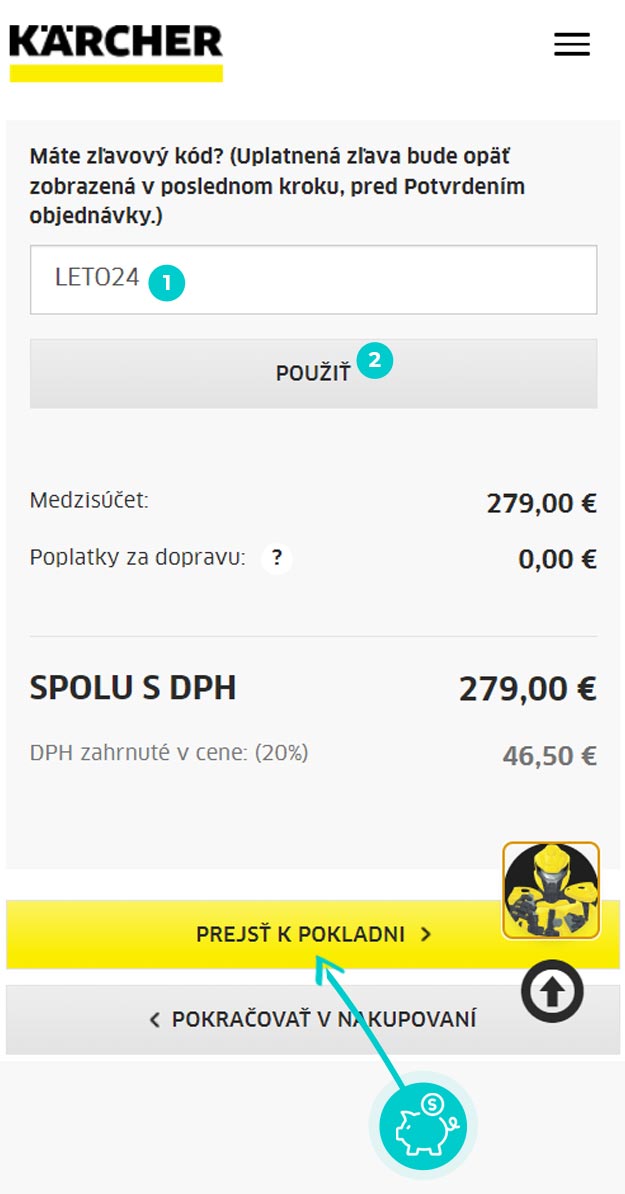This screenshot has width=625, height=1194.
Task: Click the right chevron on checkout button
Action: (426, 934)
